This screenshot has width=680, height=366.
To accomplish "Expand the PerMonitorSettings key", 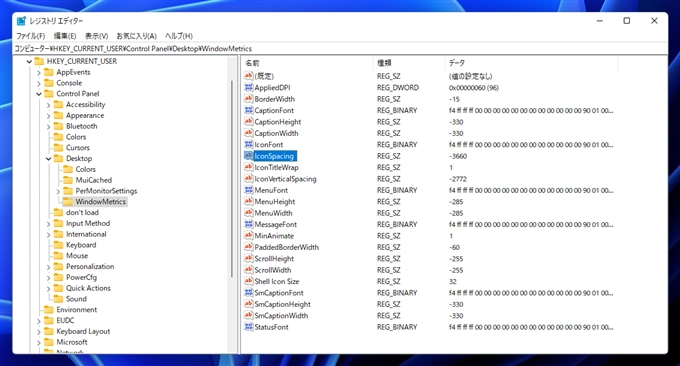I will click(58, 191).
